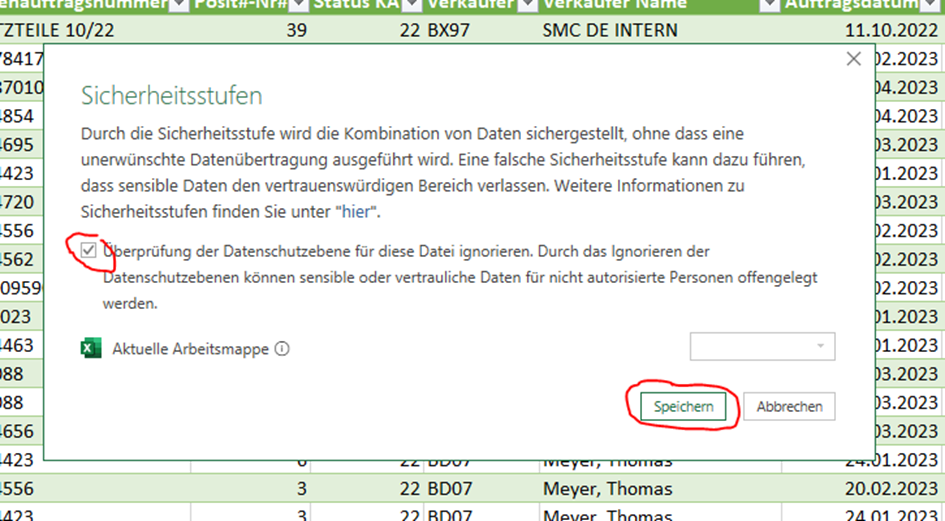Close the Sicherheitsstufen dialog with the X
This screenshot has height=521, width=945.
click(853, 59)
